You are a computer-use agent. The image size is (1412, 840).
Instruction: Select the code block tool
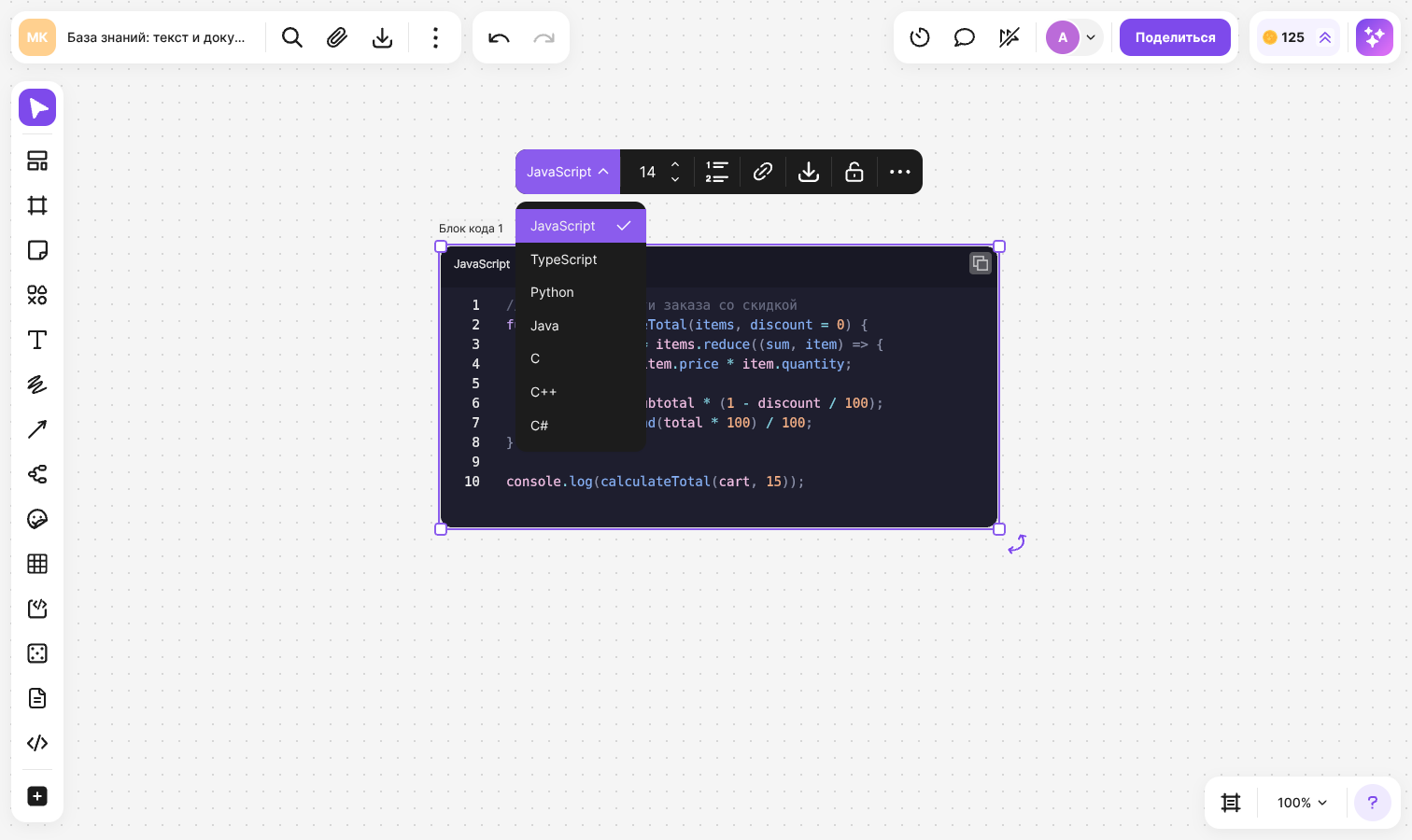(x=37, y=743)
